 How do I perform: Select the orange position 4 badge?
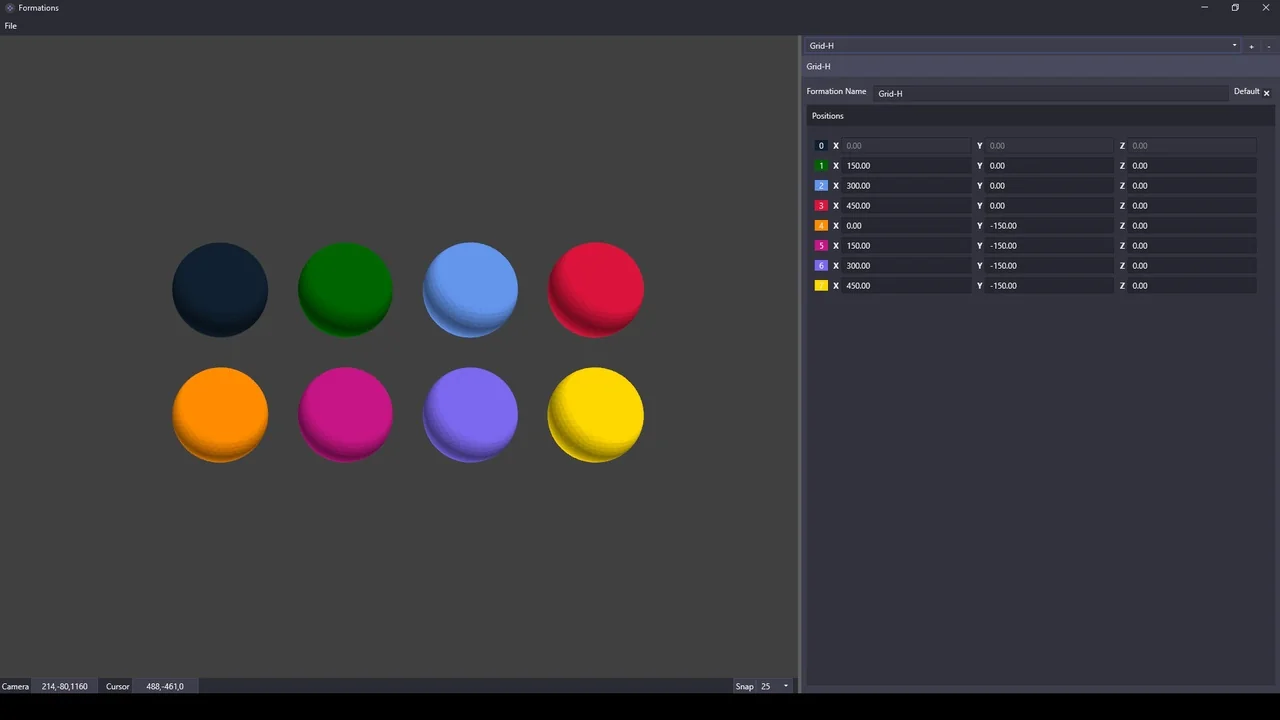coord(821,225)
